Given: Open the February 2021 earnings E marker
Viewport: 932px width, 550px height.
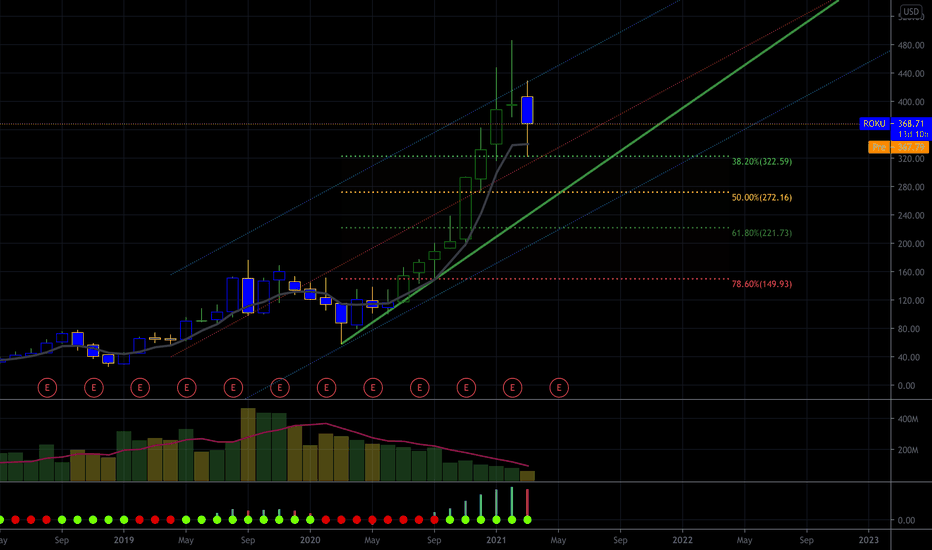Looking at the screenshot, I should click(512, 388).
